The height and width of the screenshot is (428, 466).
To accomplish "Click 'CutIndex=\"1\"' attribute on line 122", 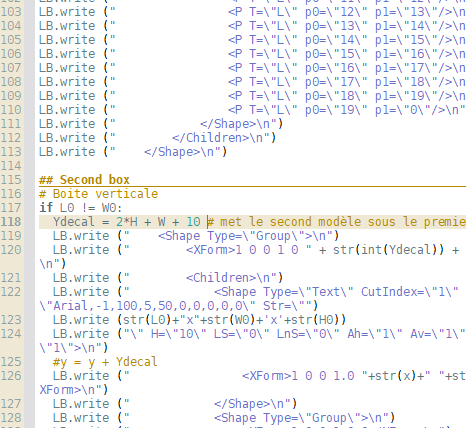I will coord(410,292).
